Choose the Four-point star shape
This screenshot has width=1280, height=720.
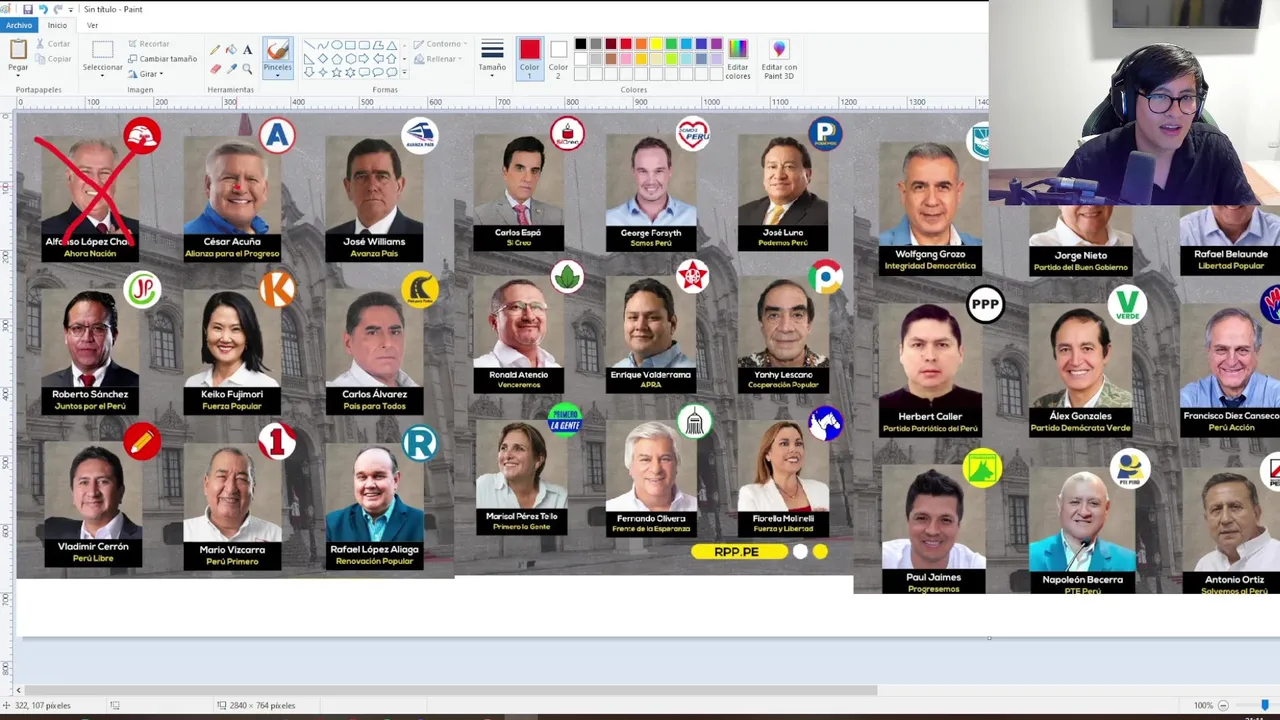(x=323, y=72)
